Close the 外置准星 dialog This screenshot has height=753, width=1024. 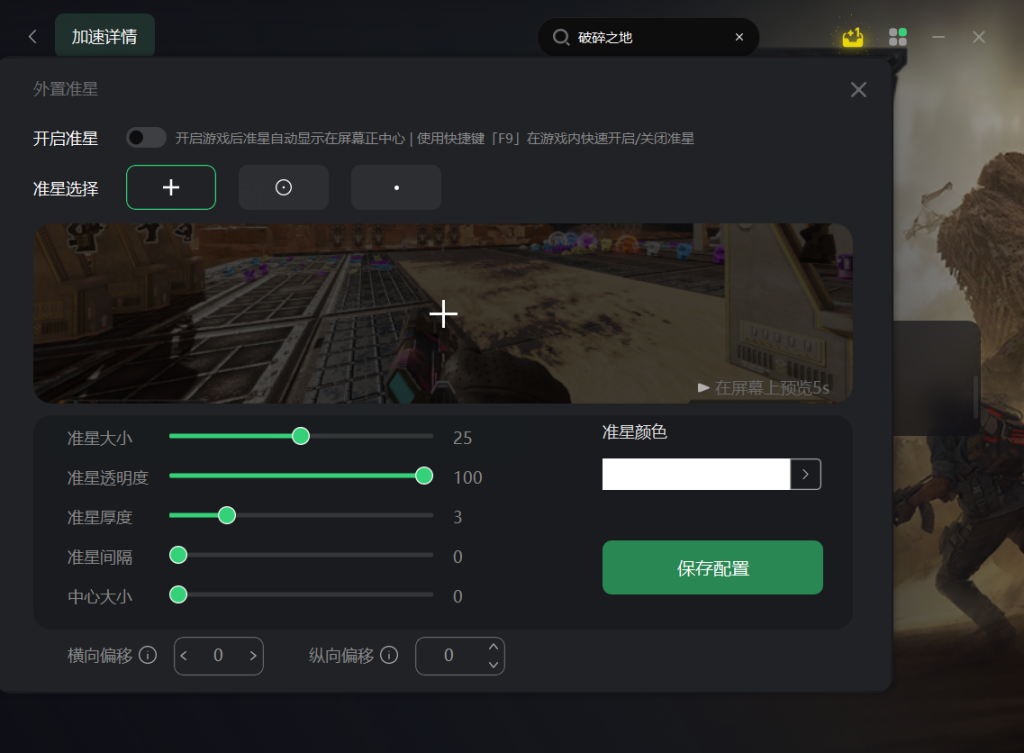click(859, 89)
